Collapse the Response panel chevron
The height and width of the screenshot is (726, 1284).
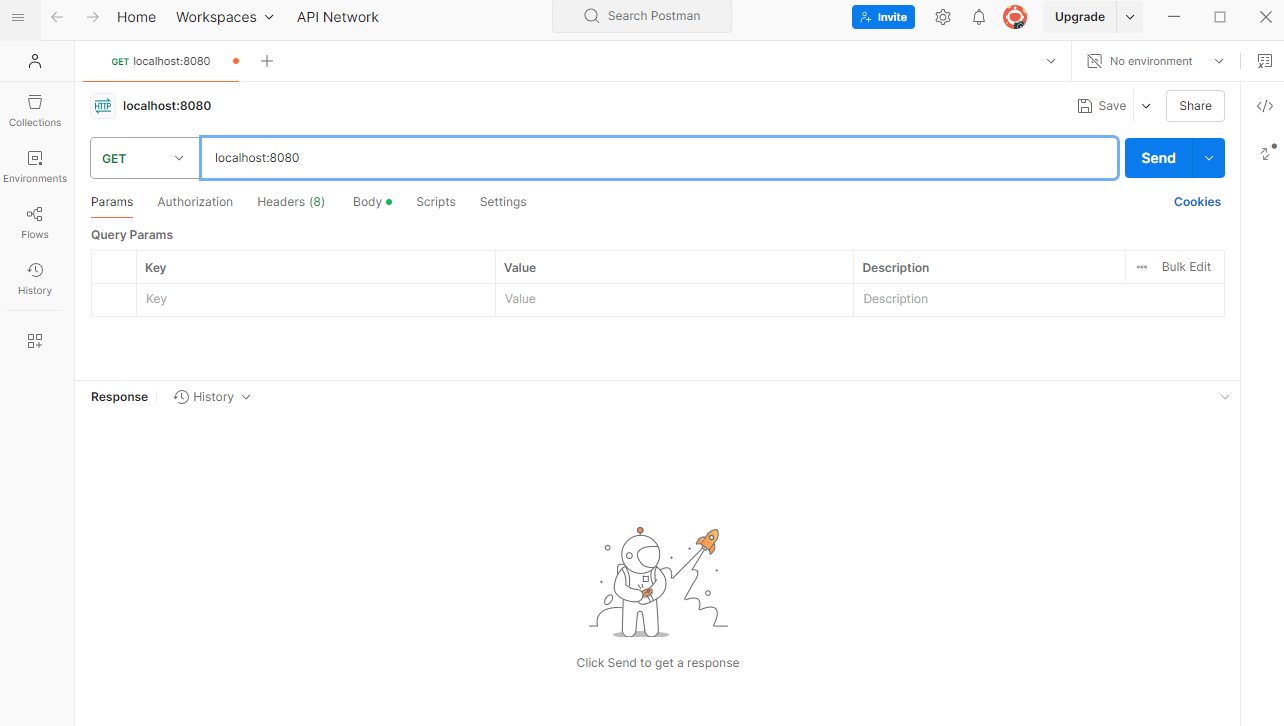(x=1225, y=397)
